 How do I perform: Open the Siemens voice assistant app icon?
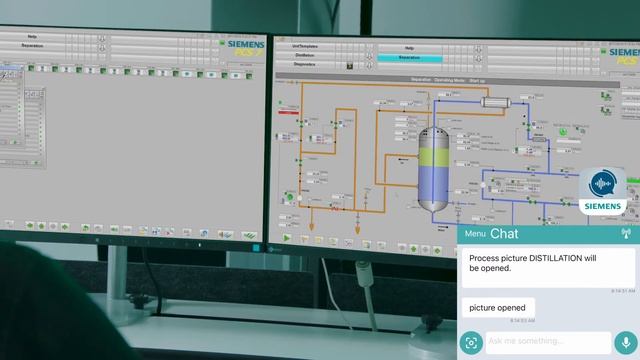pyautogui.click(x=603, y=191)
